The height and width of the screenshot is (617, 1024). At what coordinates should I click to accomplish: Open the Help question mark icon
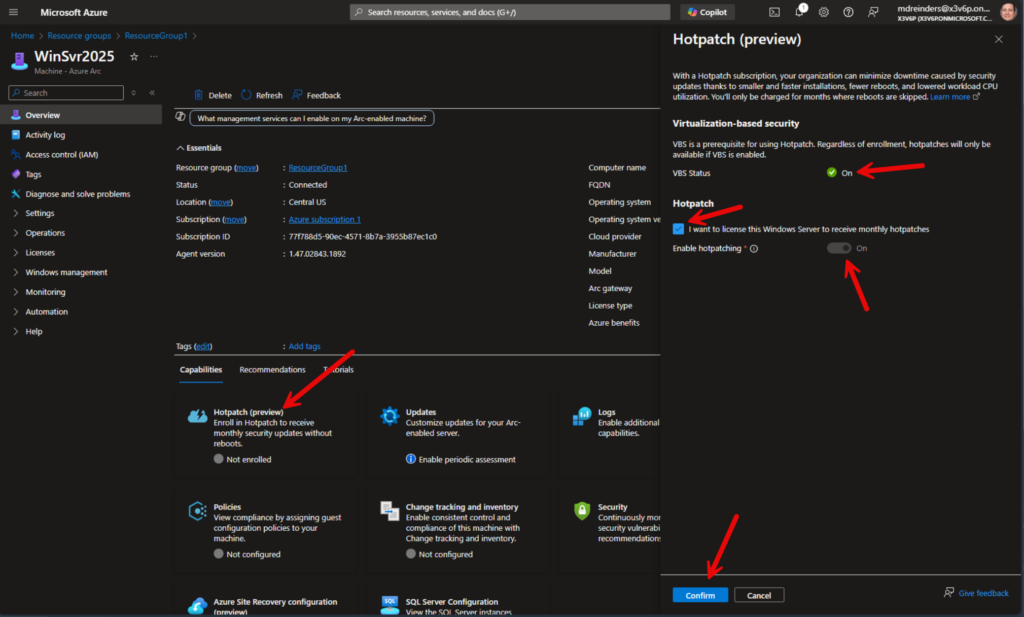[x=848, y=12]
